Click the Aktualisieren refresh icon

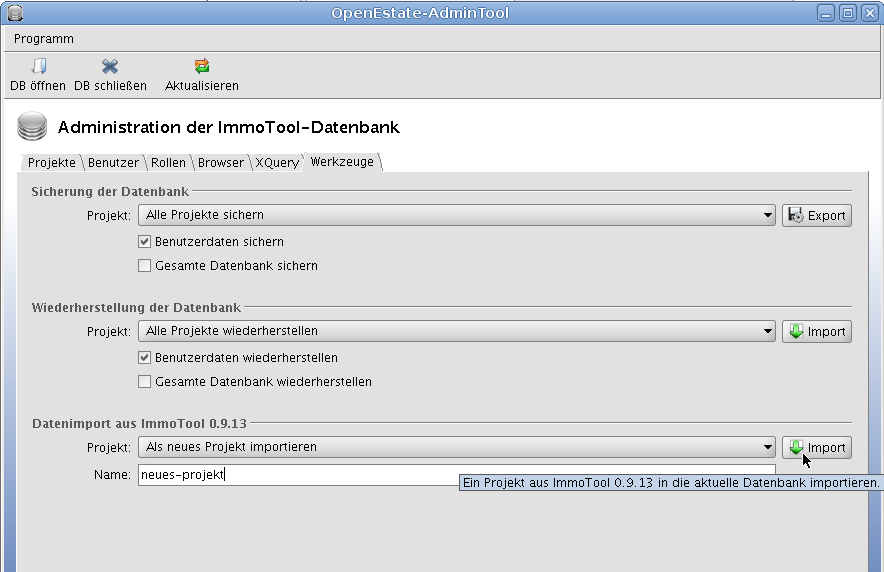point(202,67)
